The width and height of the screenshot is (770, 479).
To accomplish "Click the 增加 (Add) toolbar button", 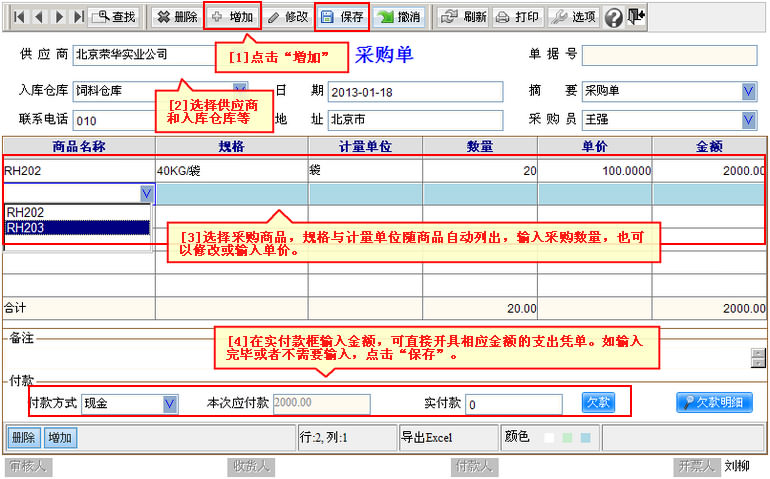I will coord(231,17).
